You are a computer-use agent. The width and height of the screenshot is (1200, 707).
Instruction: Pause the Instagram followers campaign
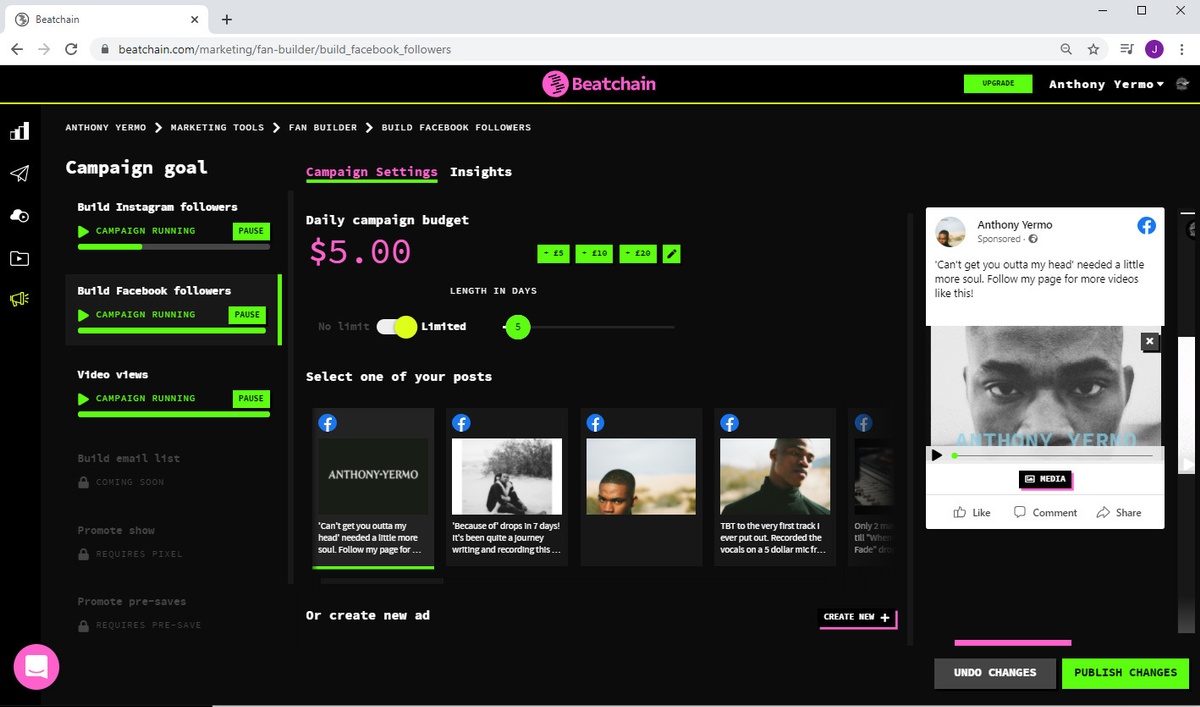[251, 231]
